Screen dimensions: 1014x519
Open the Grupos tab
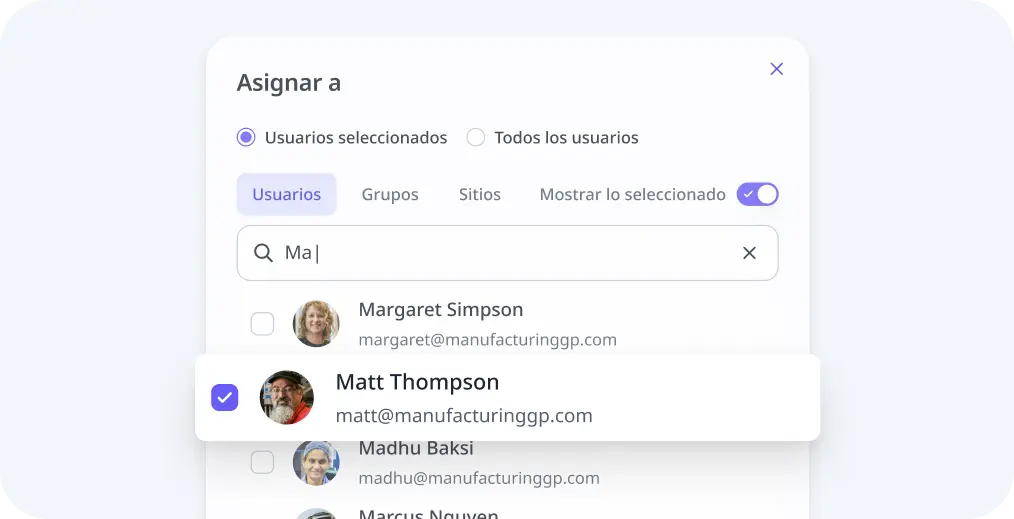(390, 194)
